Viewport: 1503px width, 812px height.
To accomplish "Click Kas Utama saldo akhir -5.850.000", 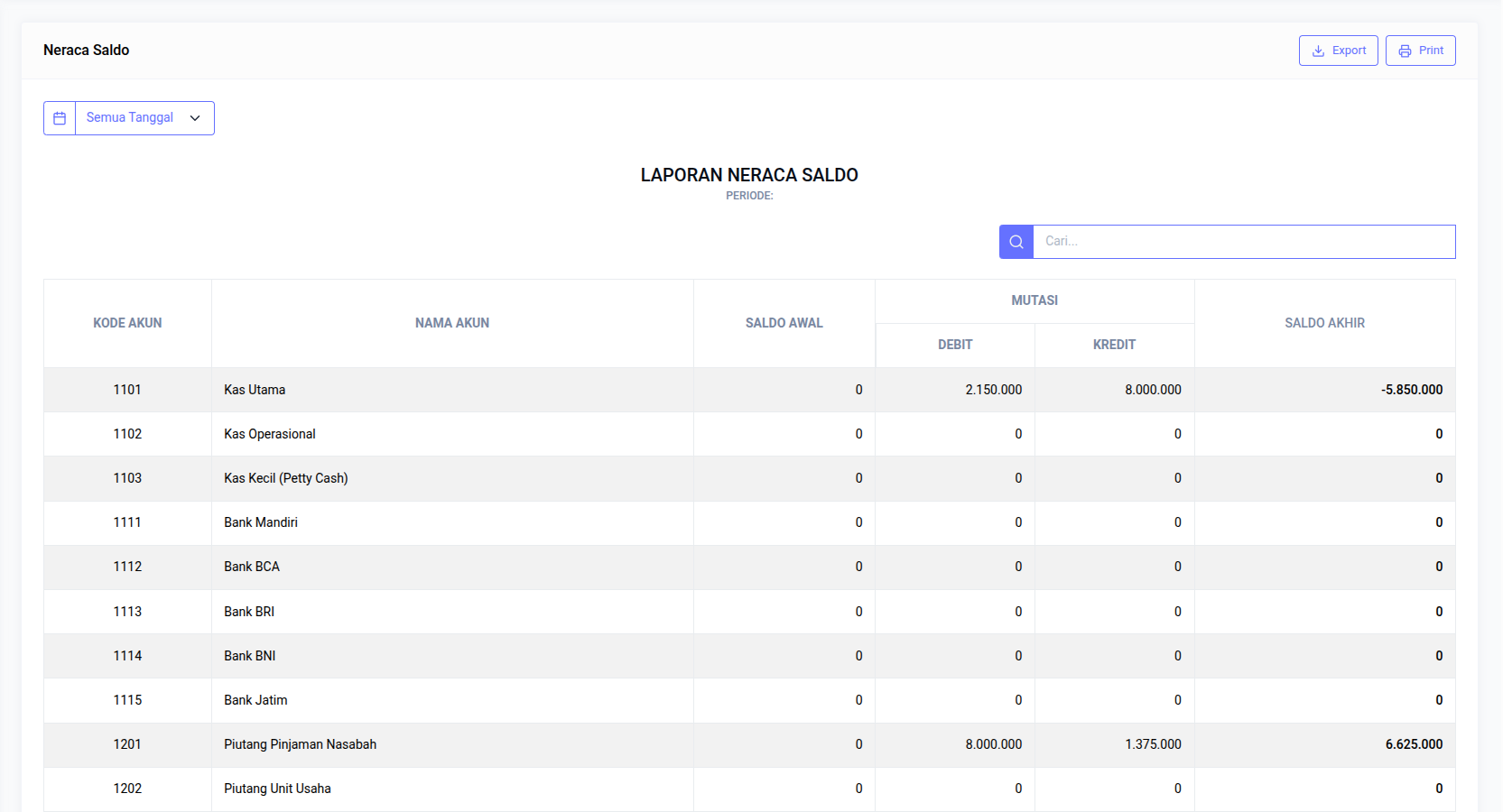I will click(1411, 390).
